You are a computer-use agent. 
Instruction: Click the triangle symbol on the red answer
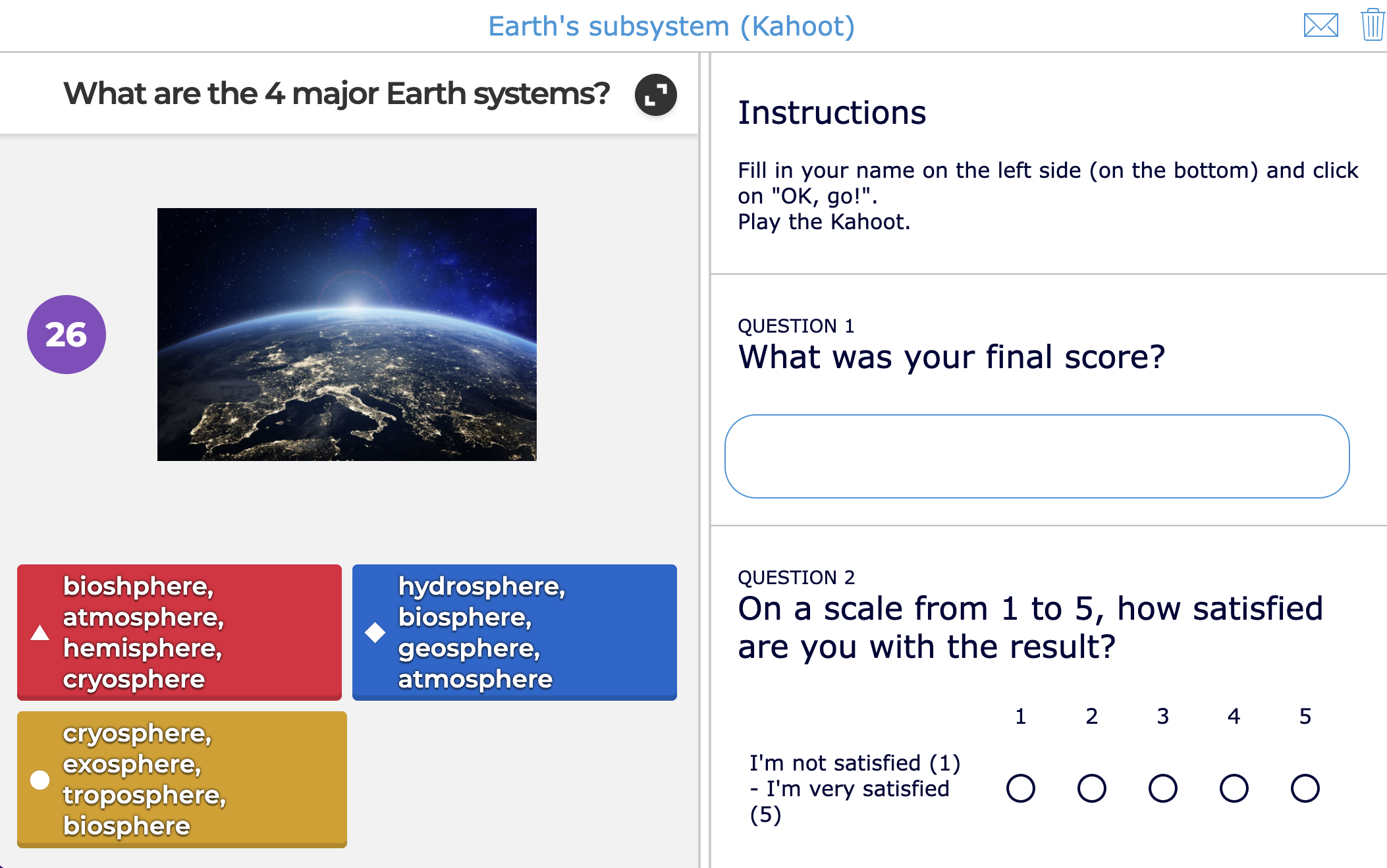coord(41,632)
